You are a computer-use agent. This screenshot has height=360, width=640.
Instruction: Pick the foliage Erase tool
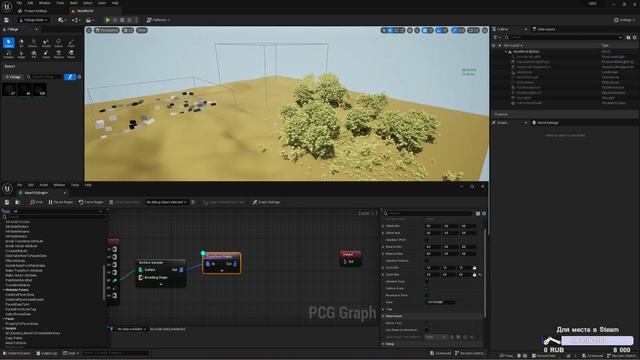coord(46,54)
